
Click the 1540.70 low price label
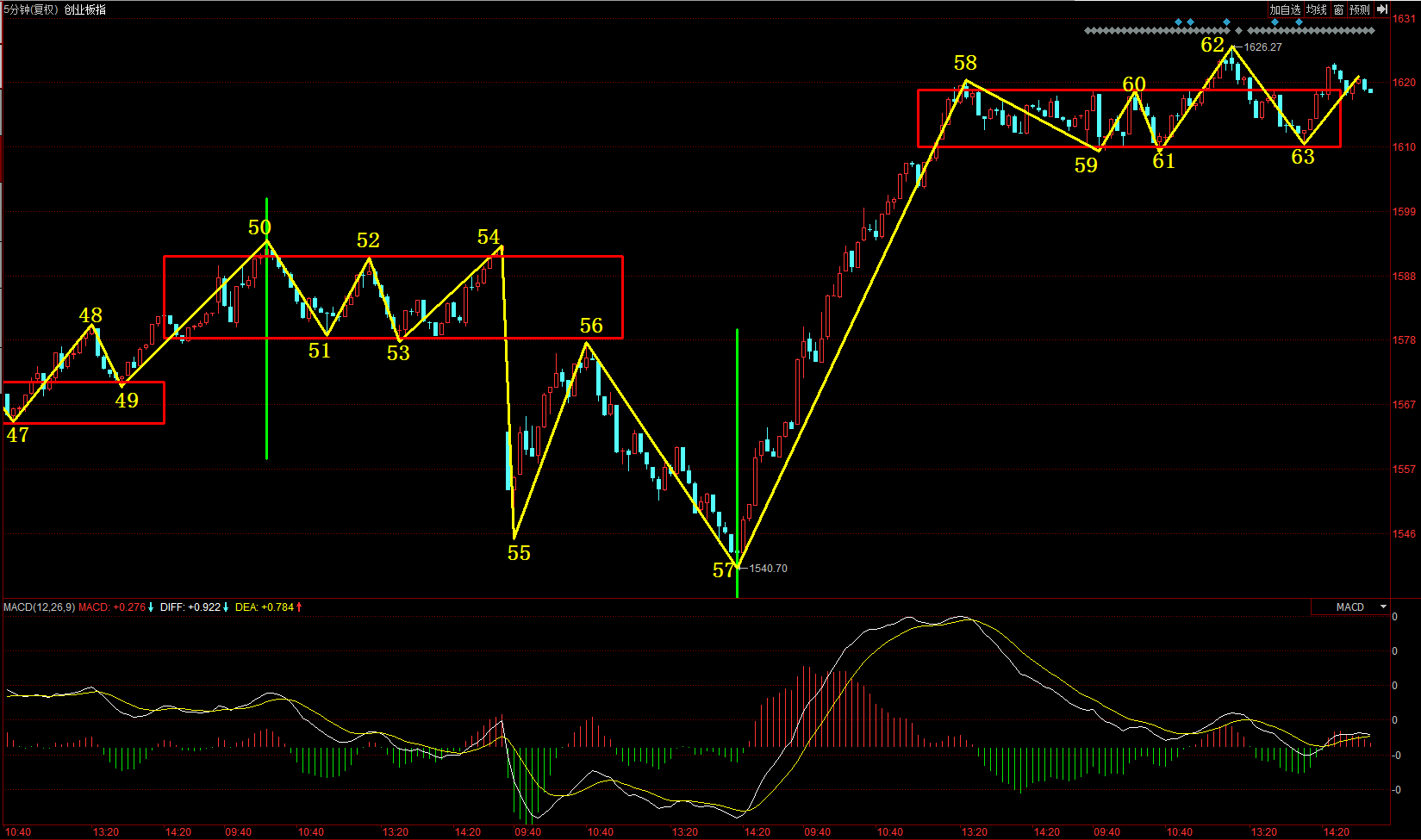point(768,569)
